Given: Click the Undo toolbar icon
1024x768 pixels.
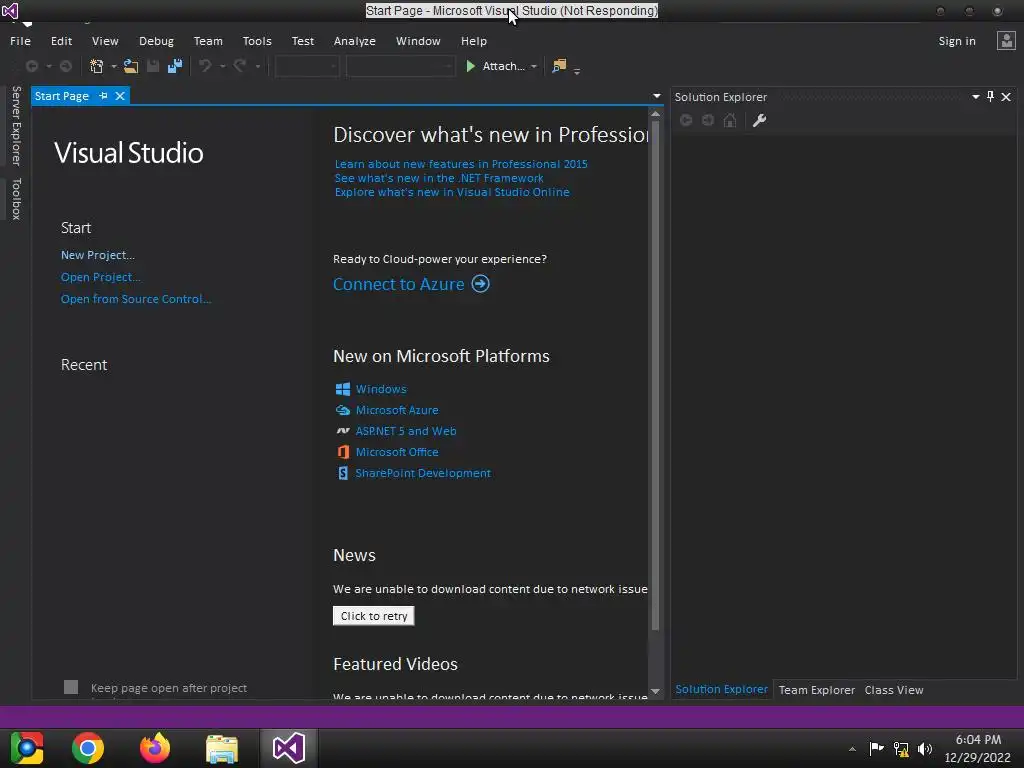Looking at the screenshot, I should coord(205,66).
